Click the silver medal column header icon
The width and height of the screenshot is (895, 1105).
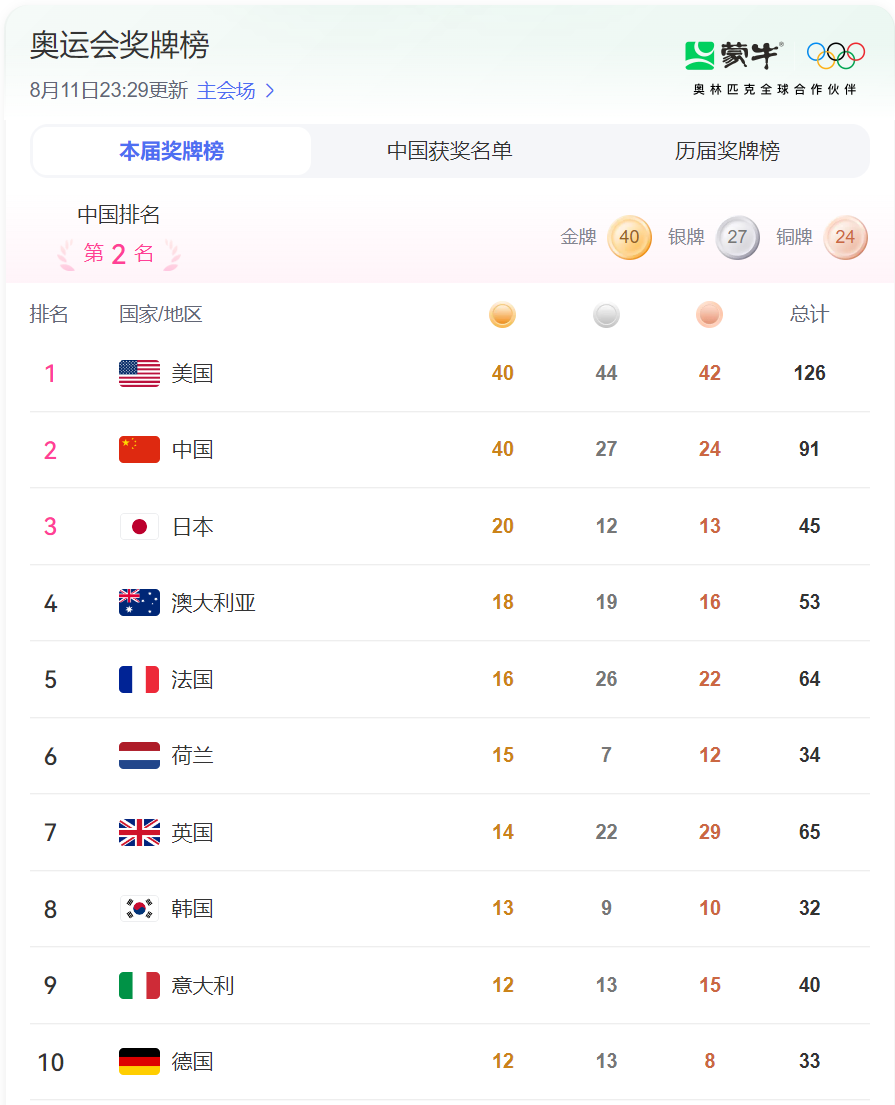point(606,315)
